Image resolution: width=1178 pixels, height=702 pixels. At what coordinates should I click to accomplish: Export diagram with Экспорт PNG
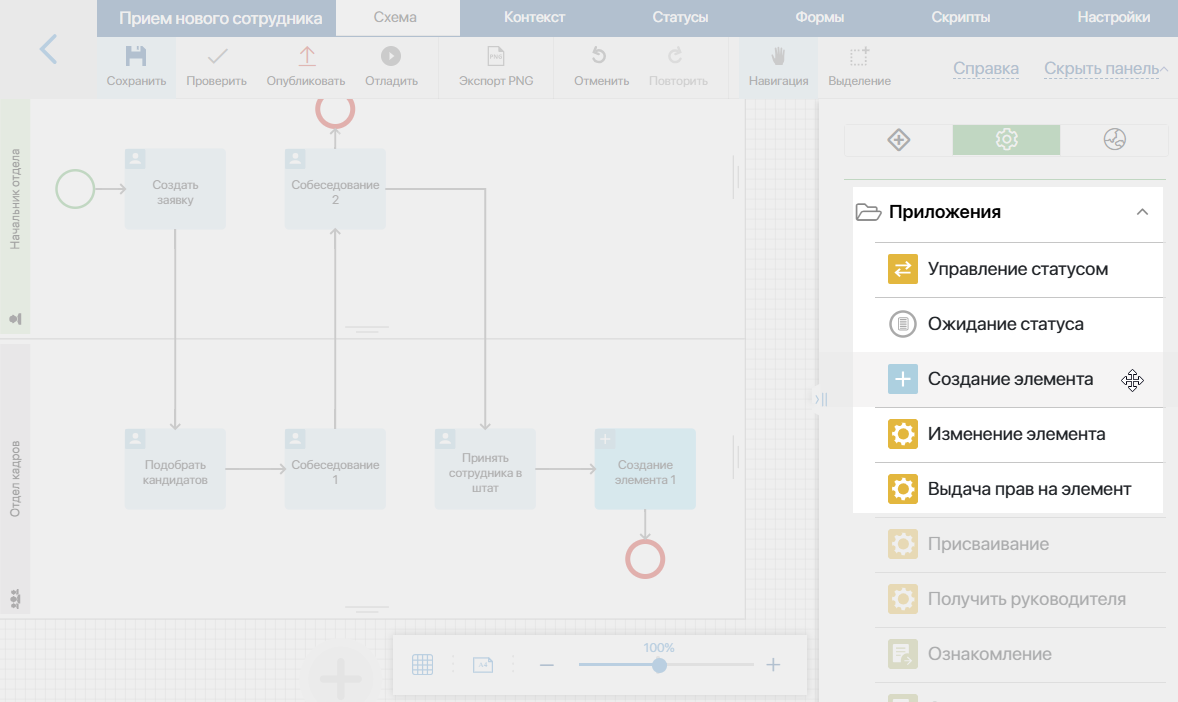pyautogui.click(x=496, y=66)
